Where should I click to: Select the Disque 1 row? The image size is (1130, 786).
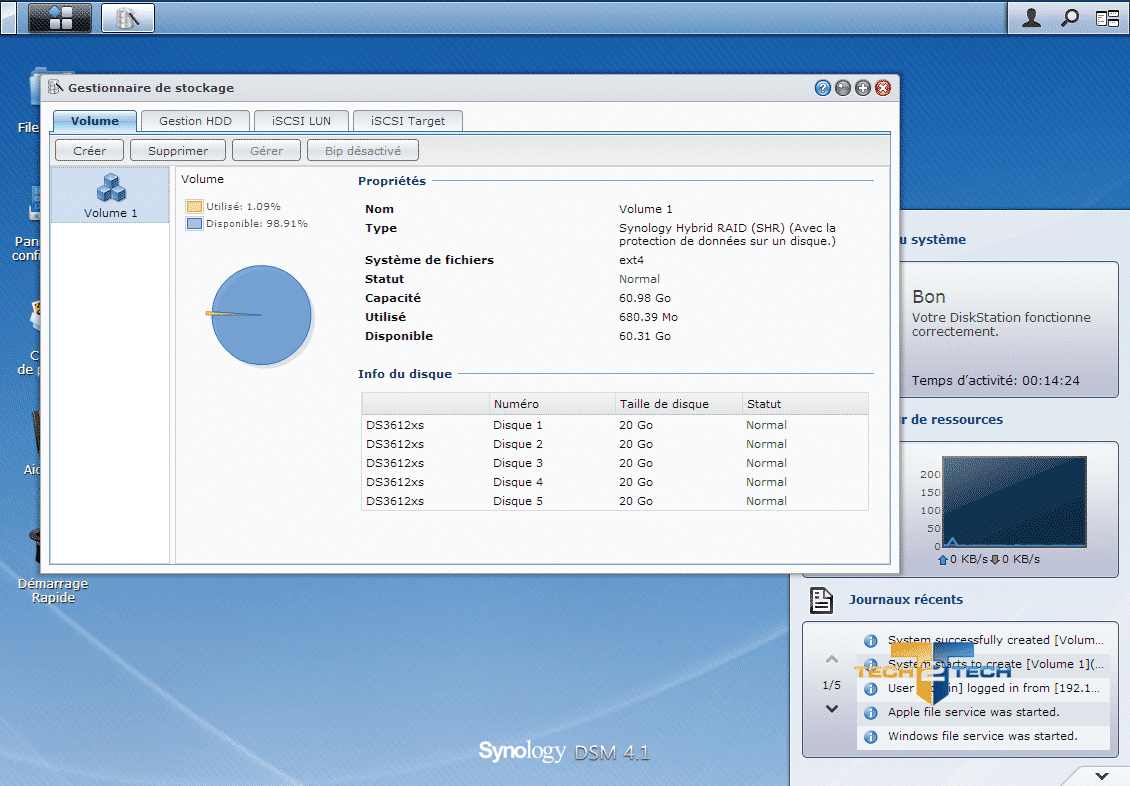tap(615, 425)
